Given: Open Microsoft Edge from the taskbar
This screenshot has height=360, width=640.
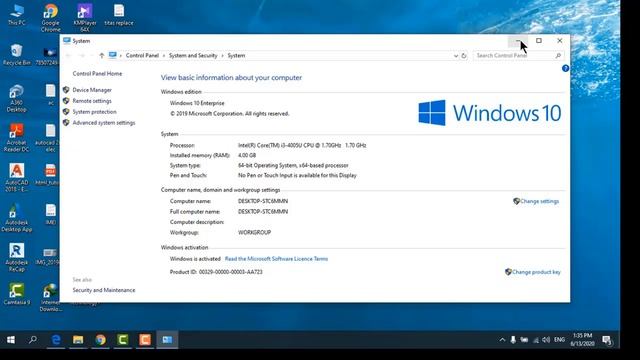Looking at the screenshot, I should point(56,340).
